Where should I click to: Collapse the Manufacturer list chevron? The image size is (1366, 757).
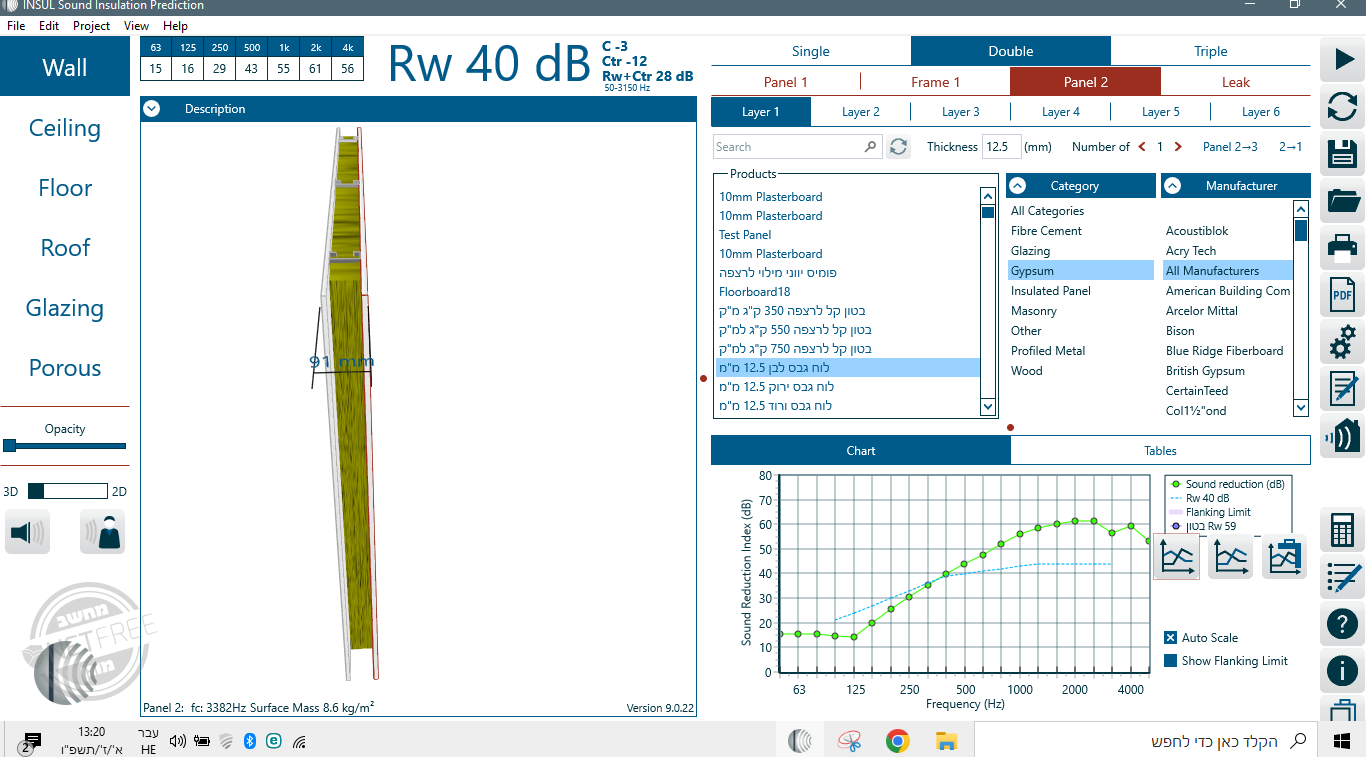pos(1172,186)
